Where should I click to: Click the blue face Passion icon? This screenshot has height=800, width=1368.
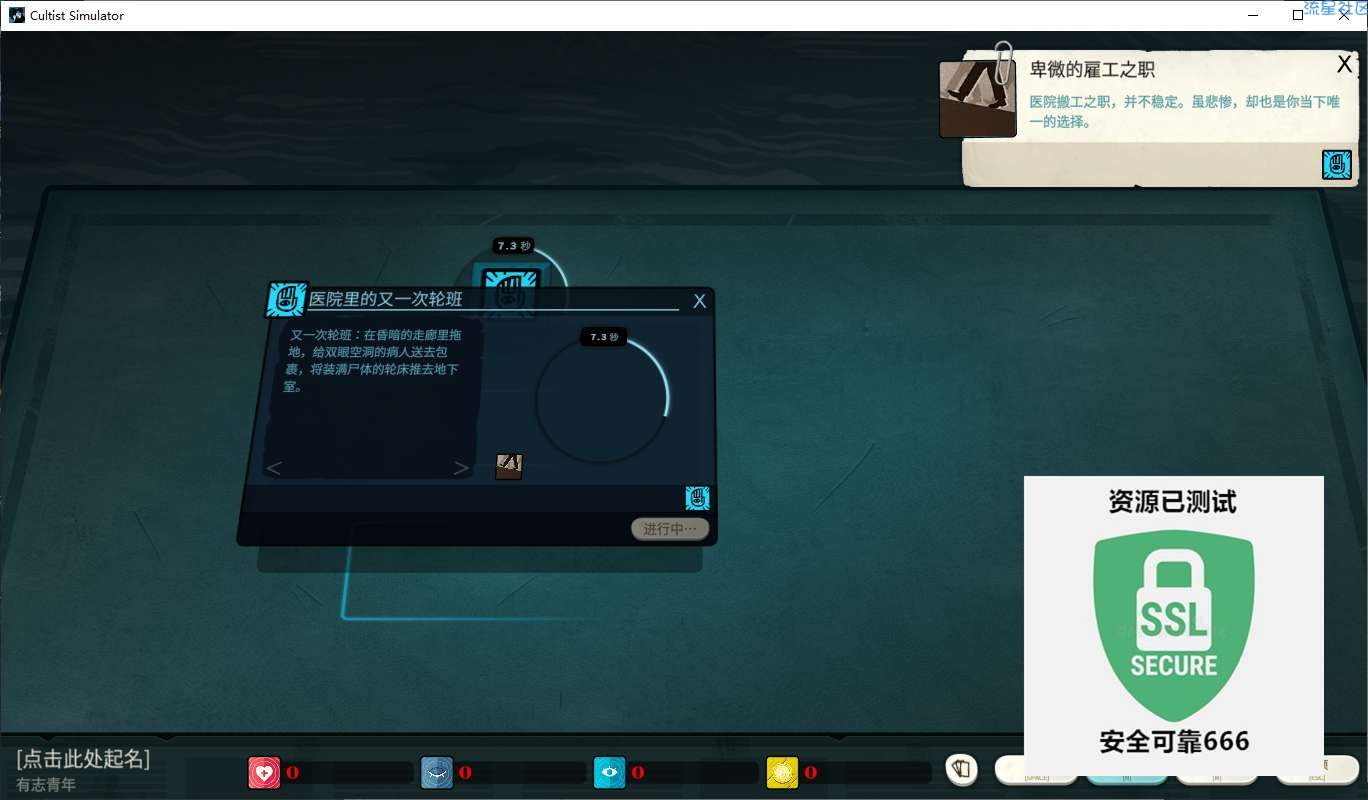(x=437, y=773)
